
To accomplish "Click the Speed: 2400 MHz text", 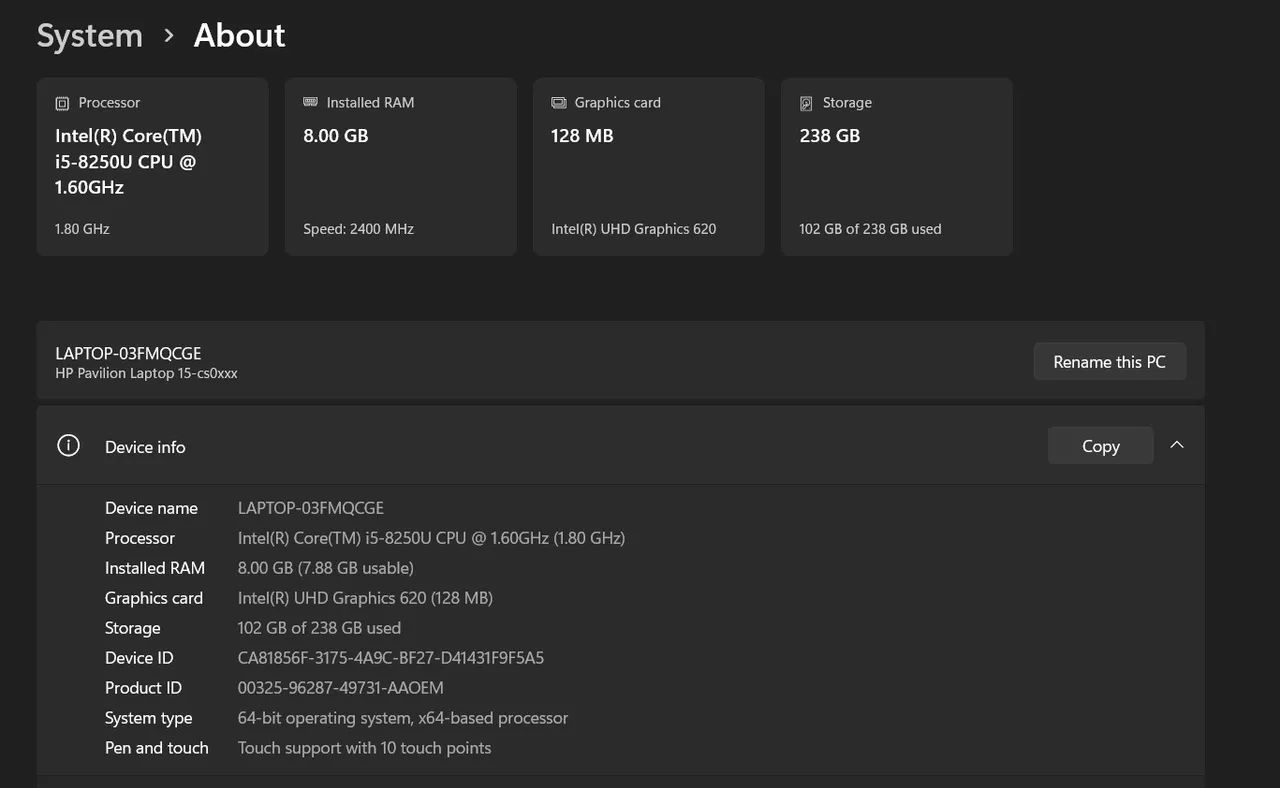I will 358,229.
